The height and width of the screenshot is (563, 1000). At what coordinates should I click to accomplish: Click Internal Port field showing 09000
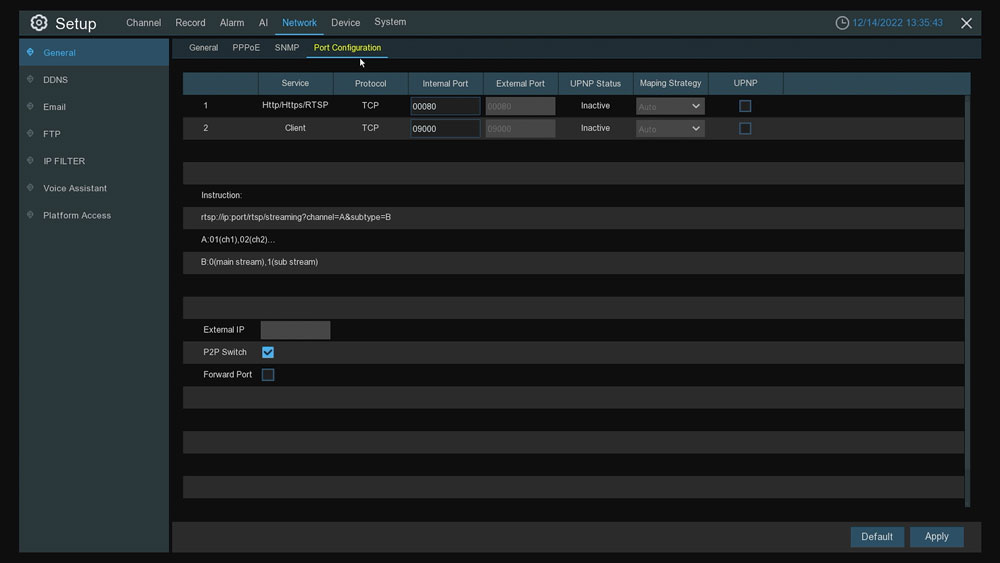click(445, 128)
